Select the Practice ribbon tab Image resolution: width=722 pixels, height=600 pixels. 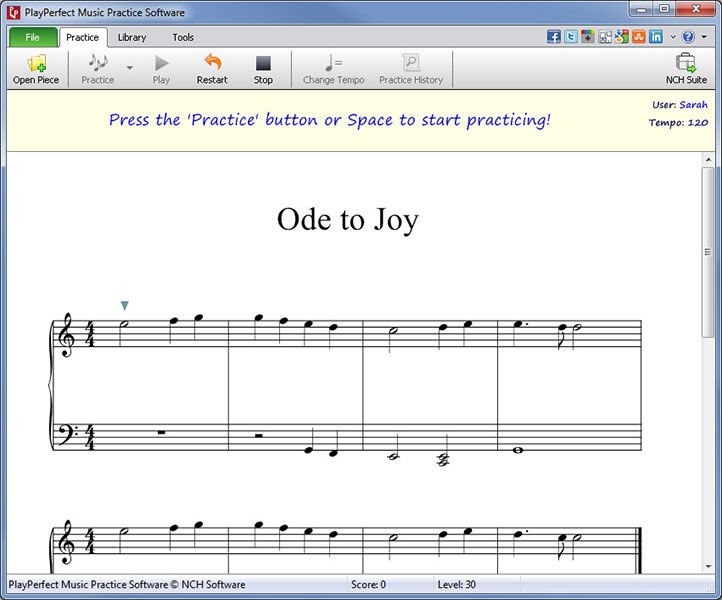pyautogui.click(x=82, y=37)
